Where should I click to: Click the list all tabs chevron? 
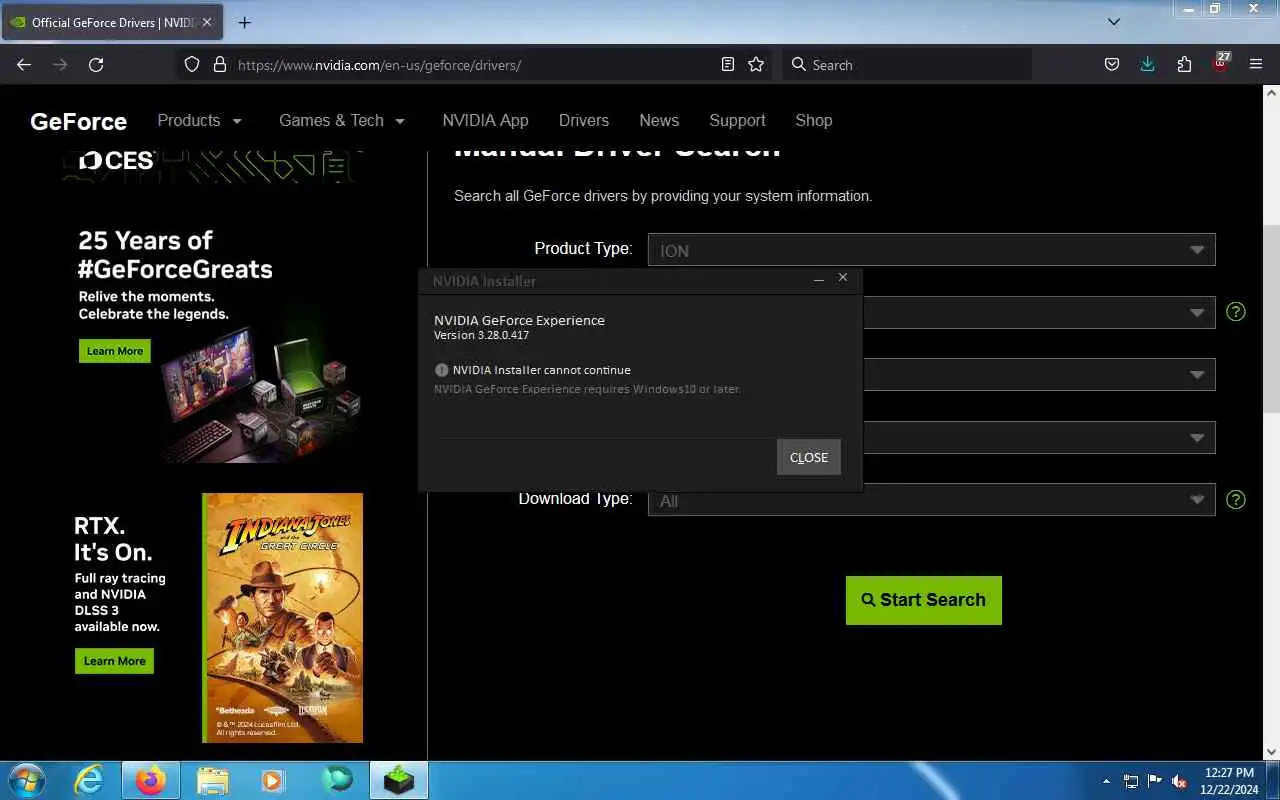[x=1114, y=21]
